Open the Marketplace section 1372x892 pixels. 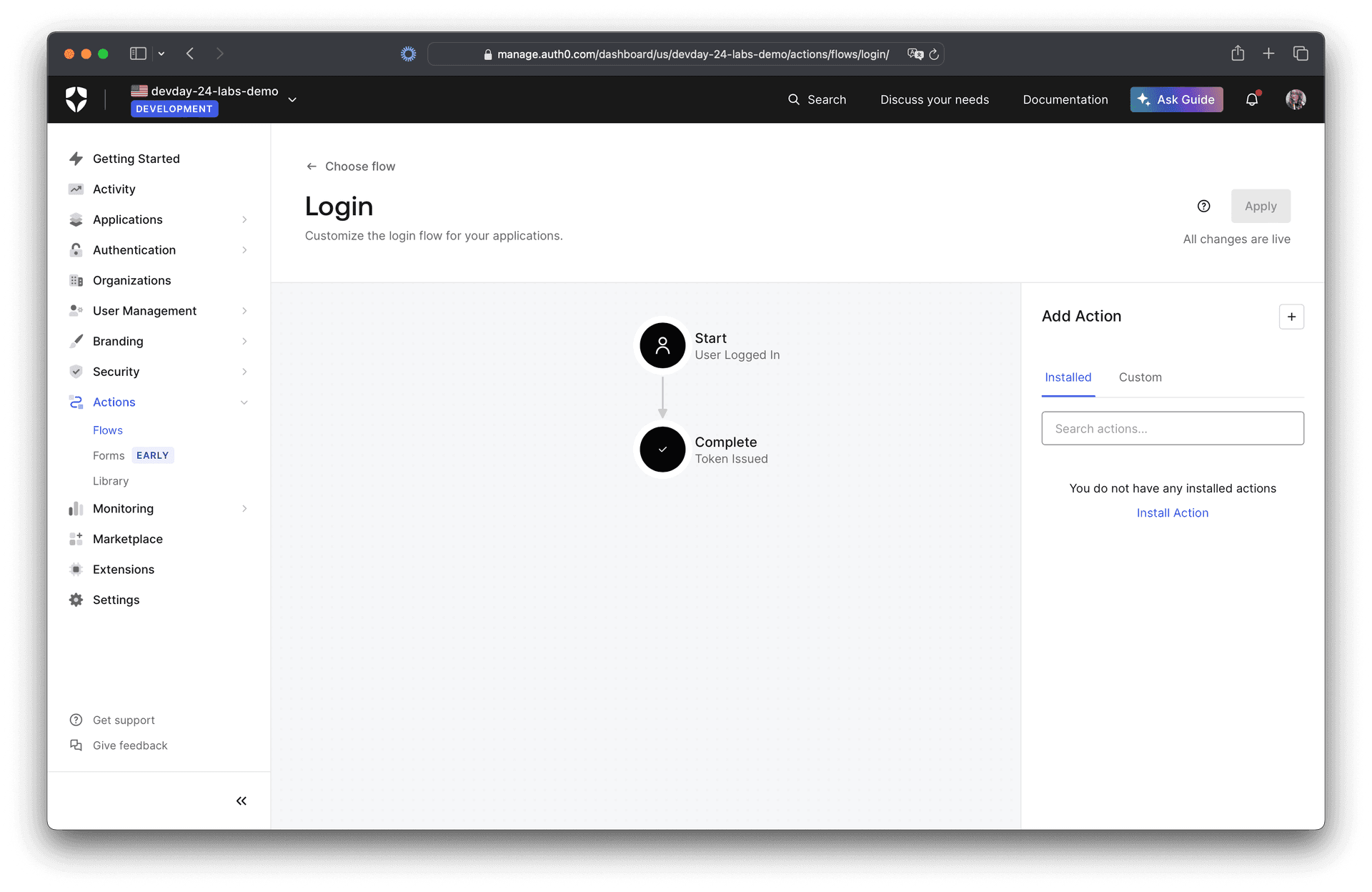[x=127, y=539]
